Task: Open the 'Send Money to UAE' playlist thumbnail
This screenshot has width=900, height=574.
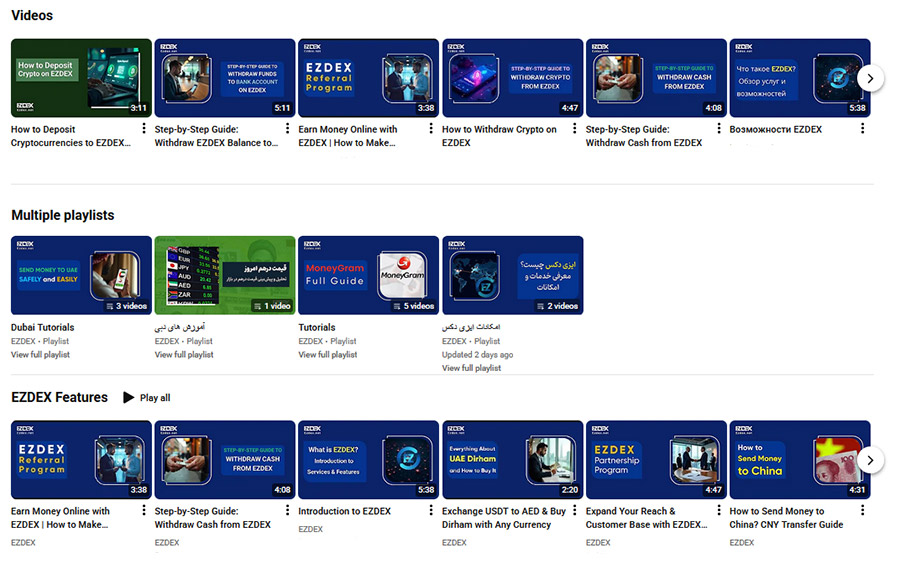Action: (x=81, y=275)
